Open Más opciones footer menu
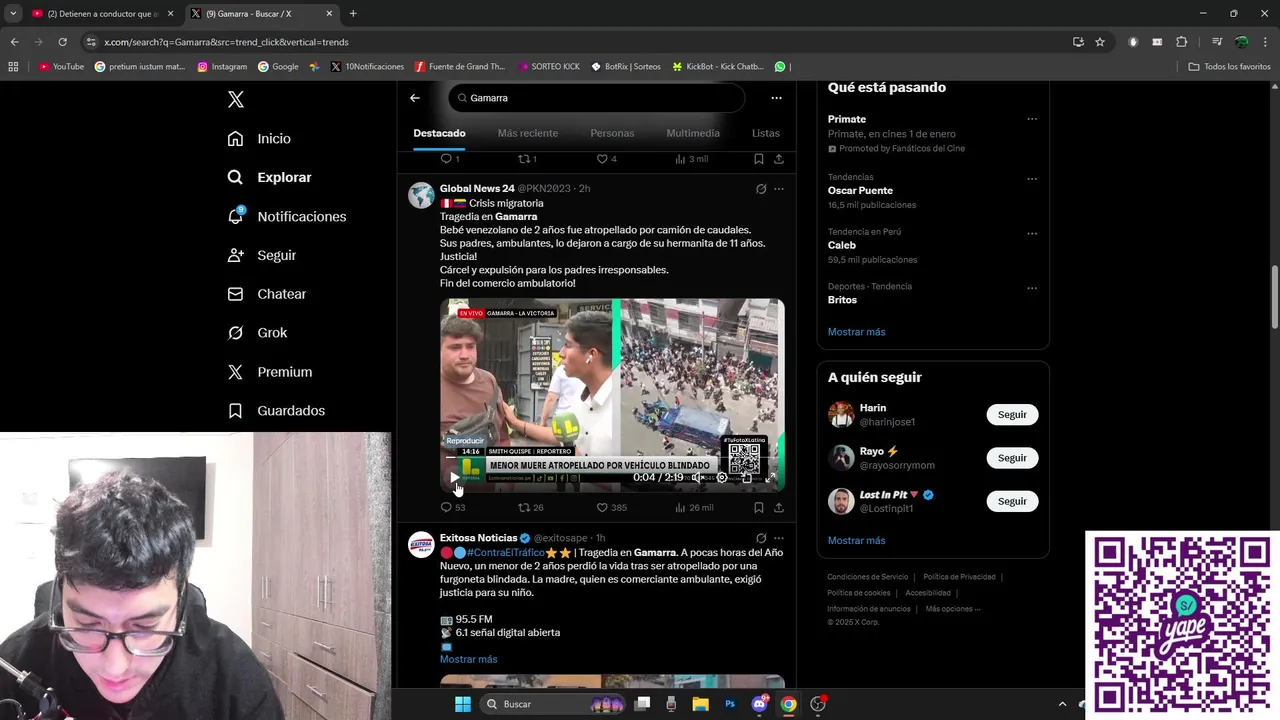The height and width of the screenshot is (720, 1280). pyautogui.click(x=952, y=609)
